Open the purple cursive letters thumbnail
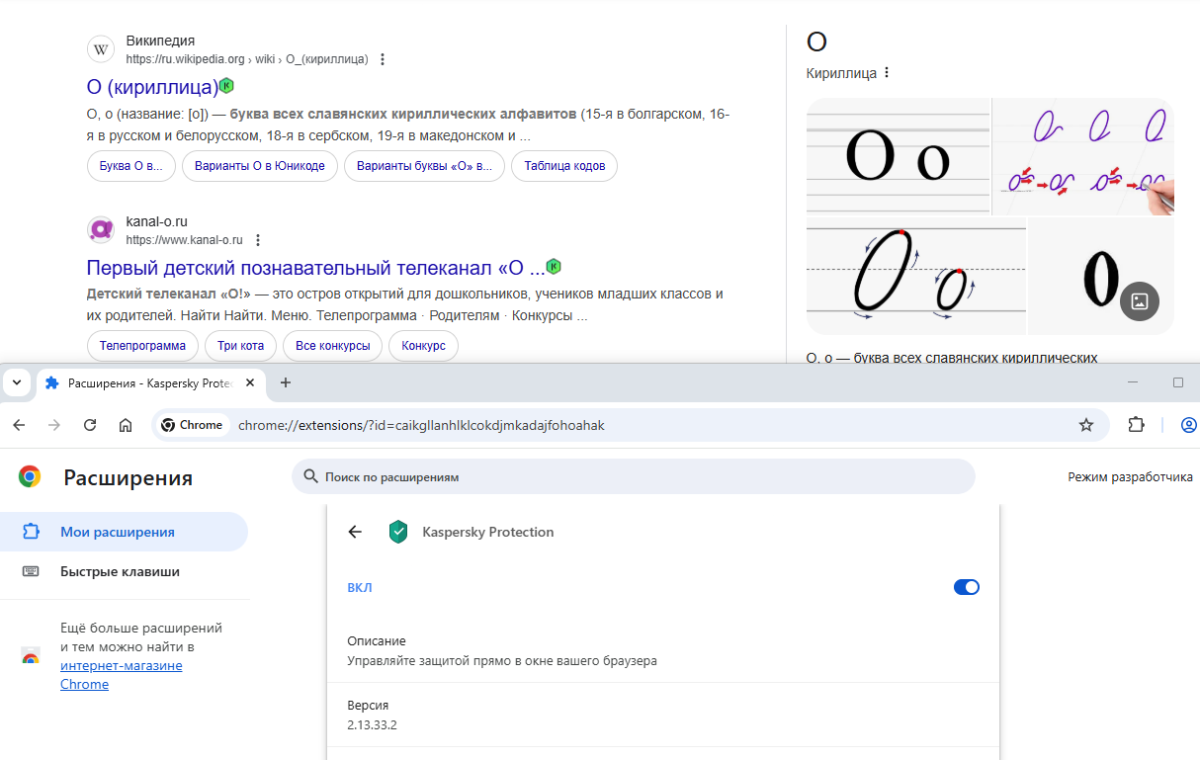Viewport: 1200px width, 760px height. pyautogui.click(x=1083, y=156)
